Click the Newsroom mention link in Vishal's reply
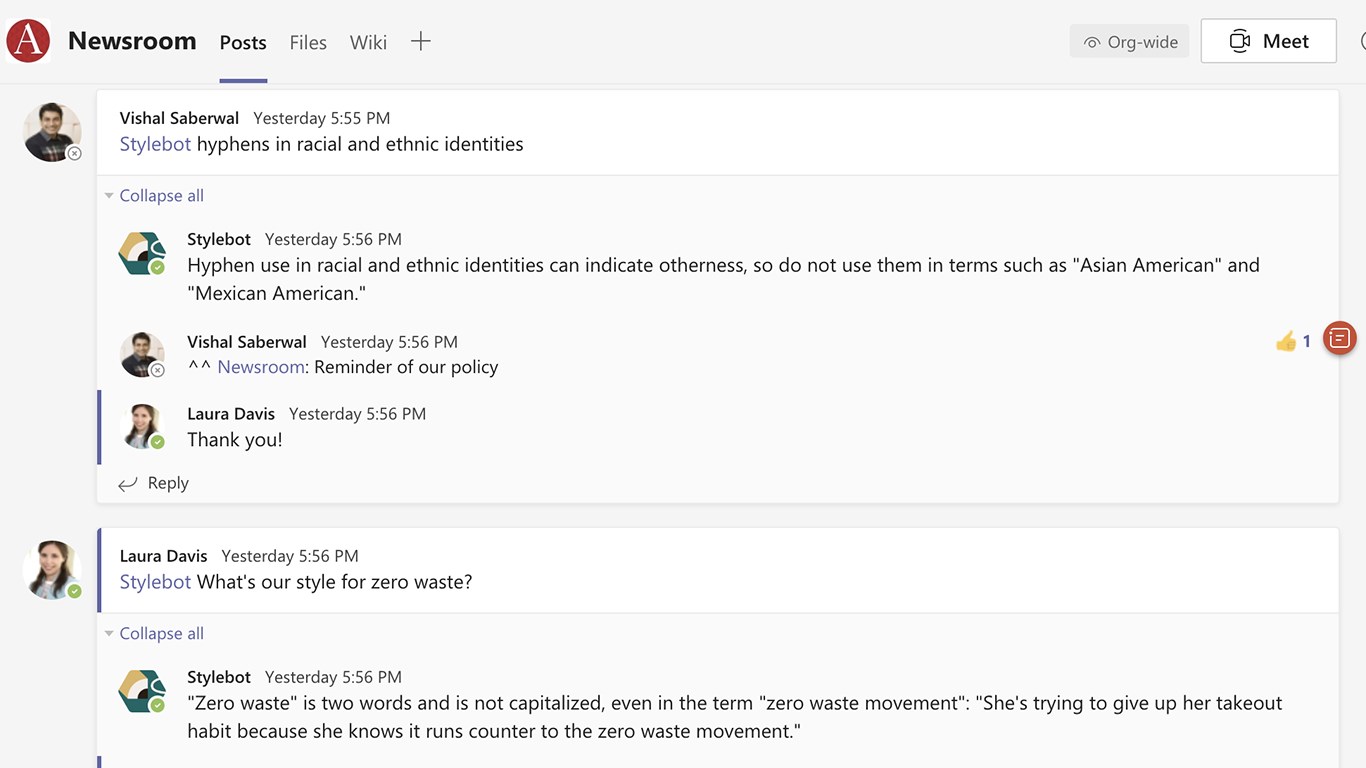 pos(260,367)
